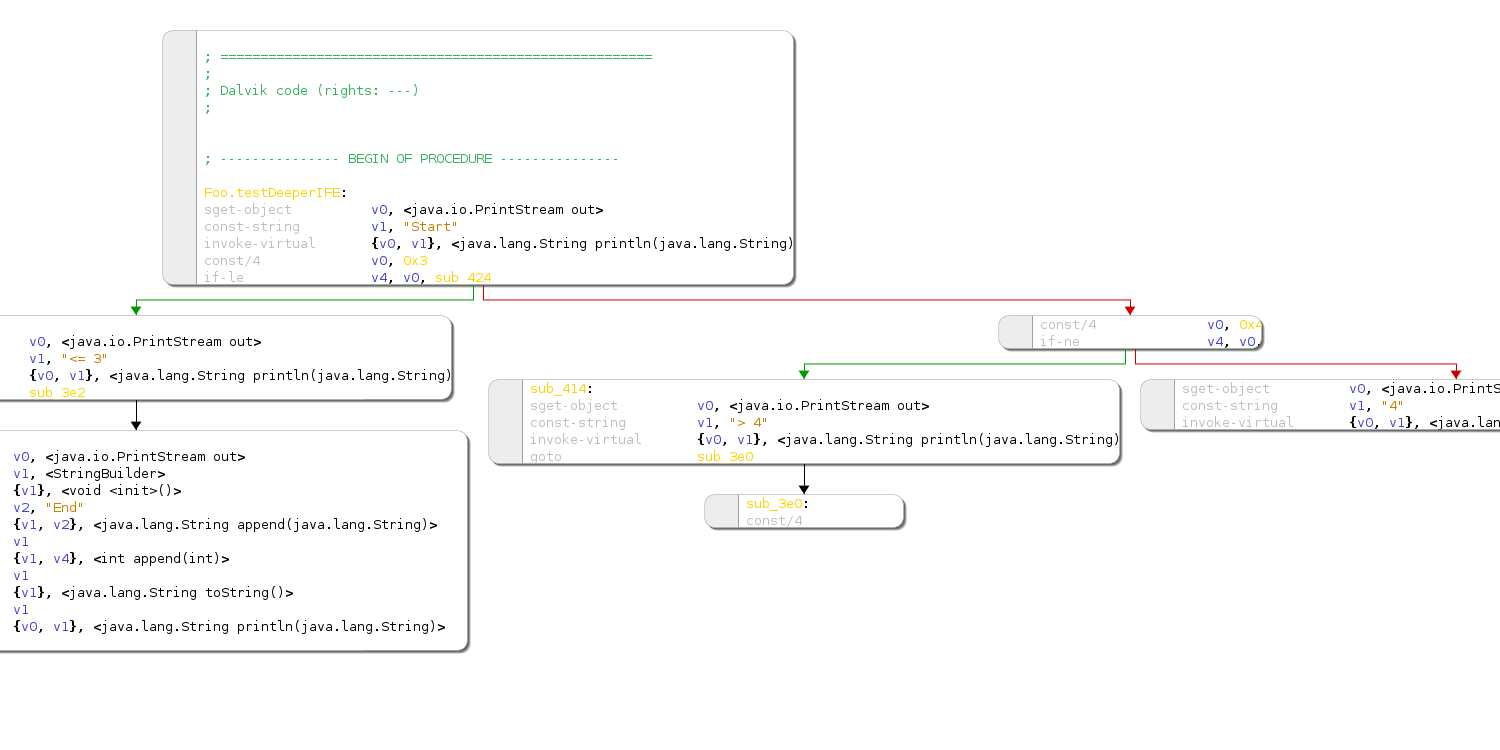Click the 0x4 constant value
The image size is (1500, 750).
(1250, 325)
